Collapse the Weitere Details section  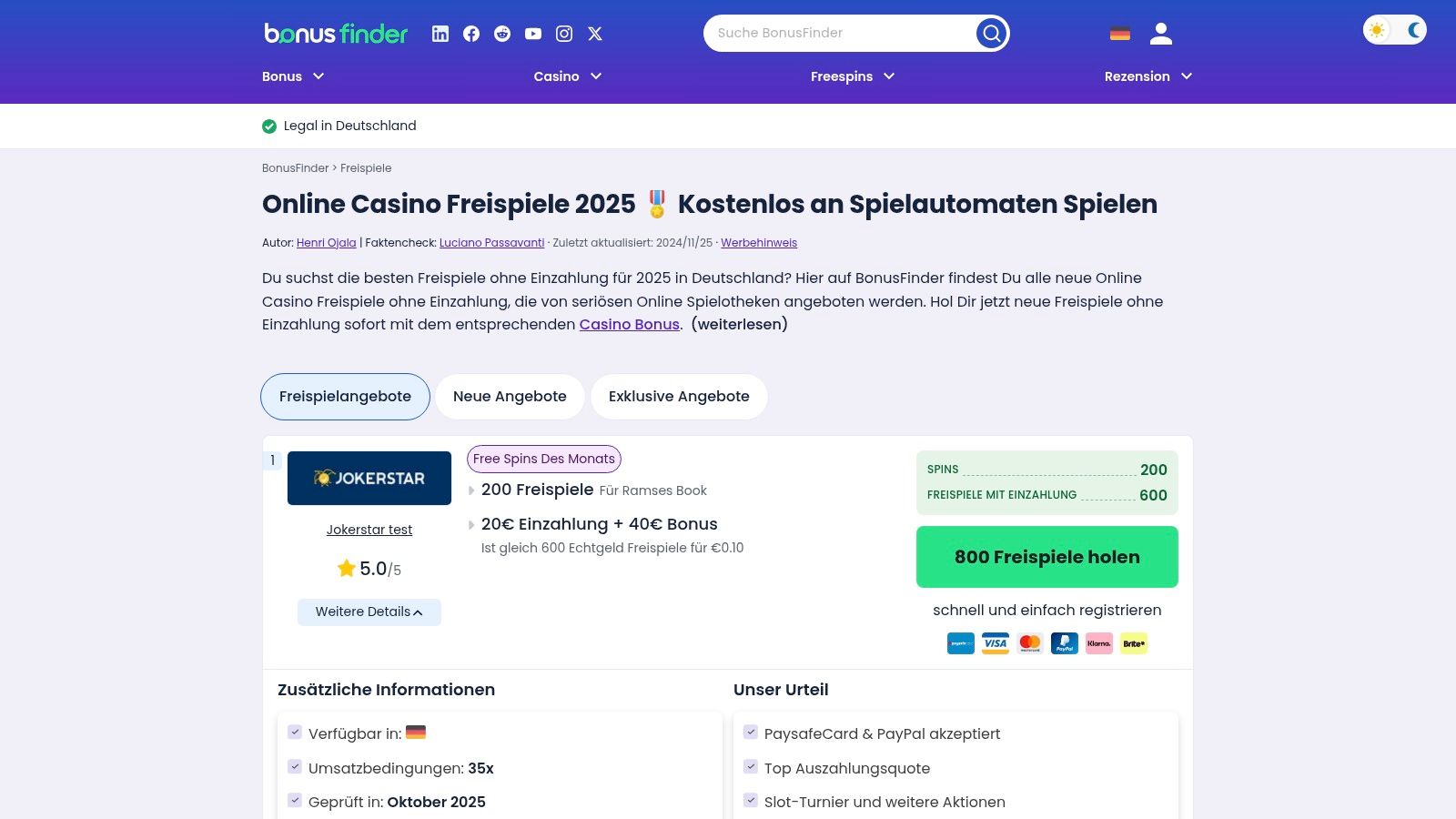point(369,612)
